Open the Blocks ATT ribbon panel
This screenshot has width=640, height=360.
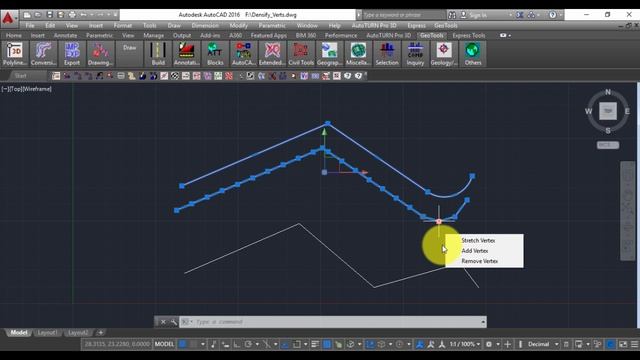(215, 53)
